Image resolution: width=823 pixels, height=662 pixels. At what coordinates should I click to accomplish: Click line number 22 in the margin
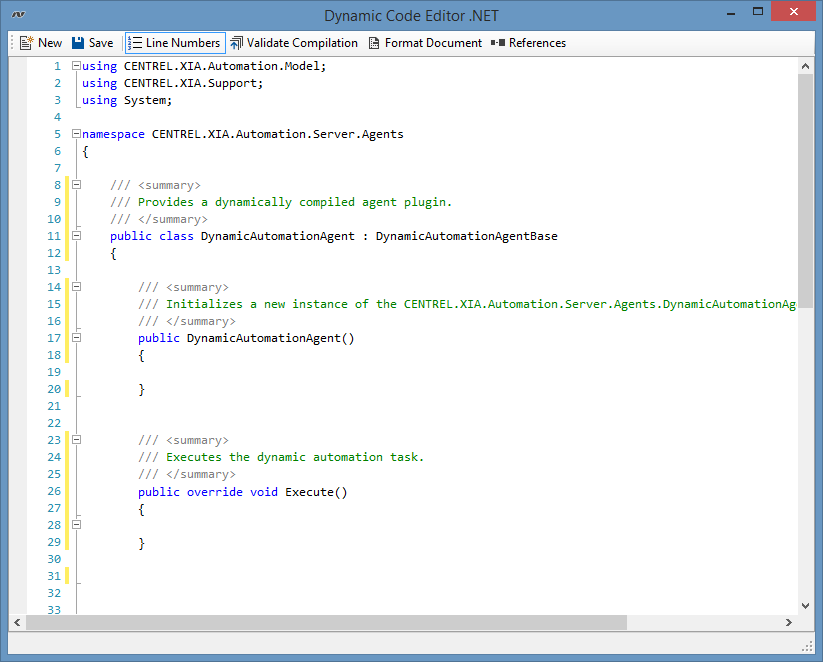click(54, 423)
